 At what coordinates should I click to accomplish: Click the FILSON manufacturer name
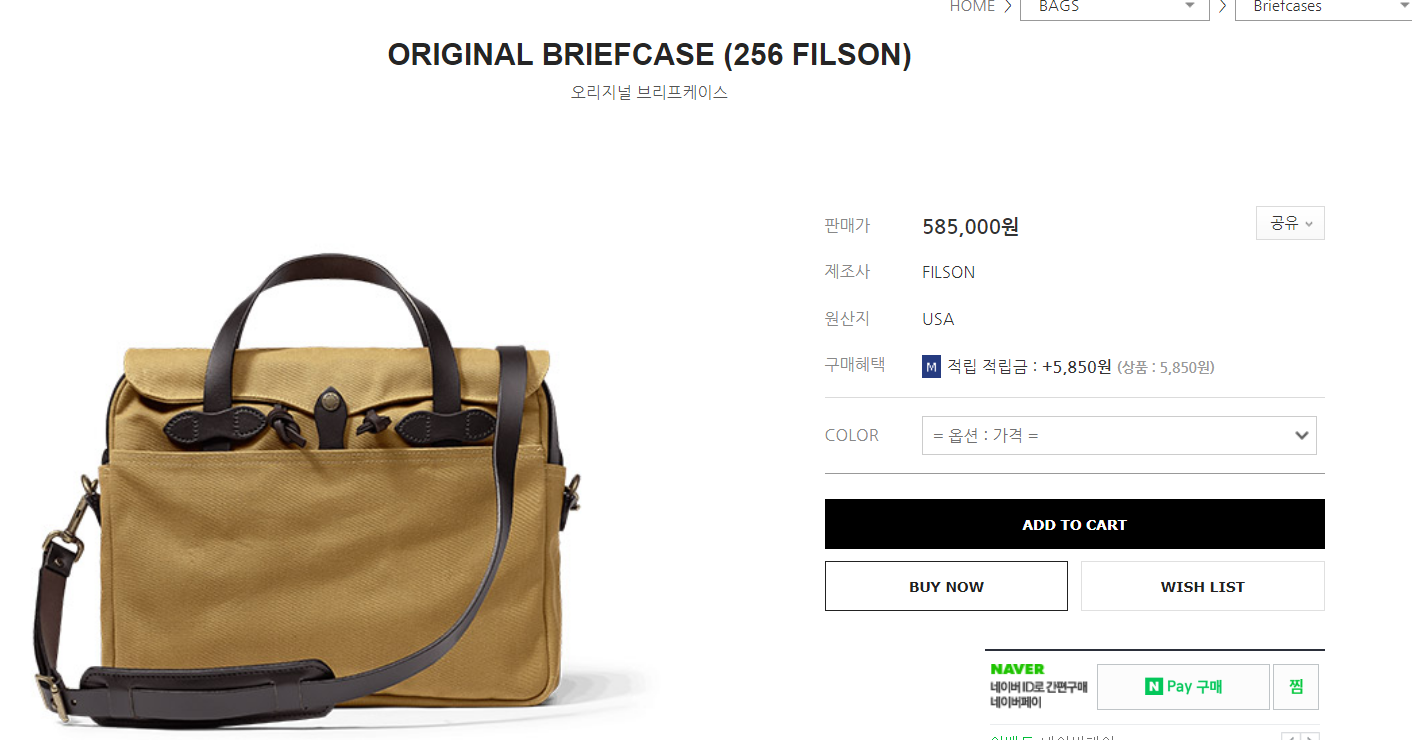(948, 272)
